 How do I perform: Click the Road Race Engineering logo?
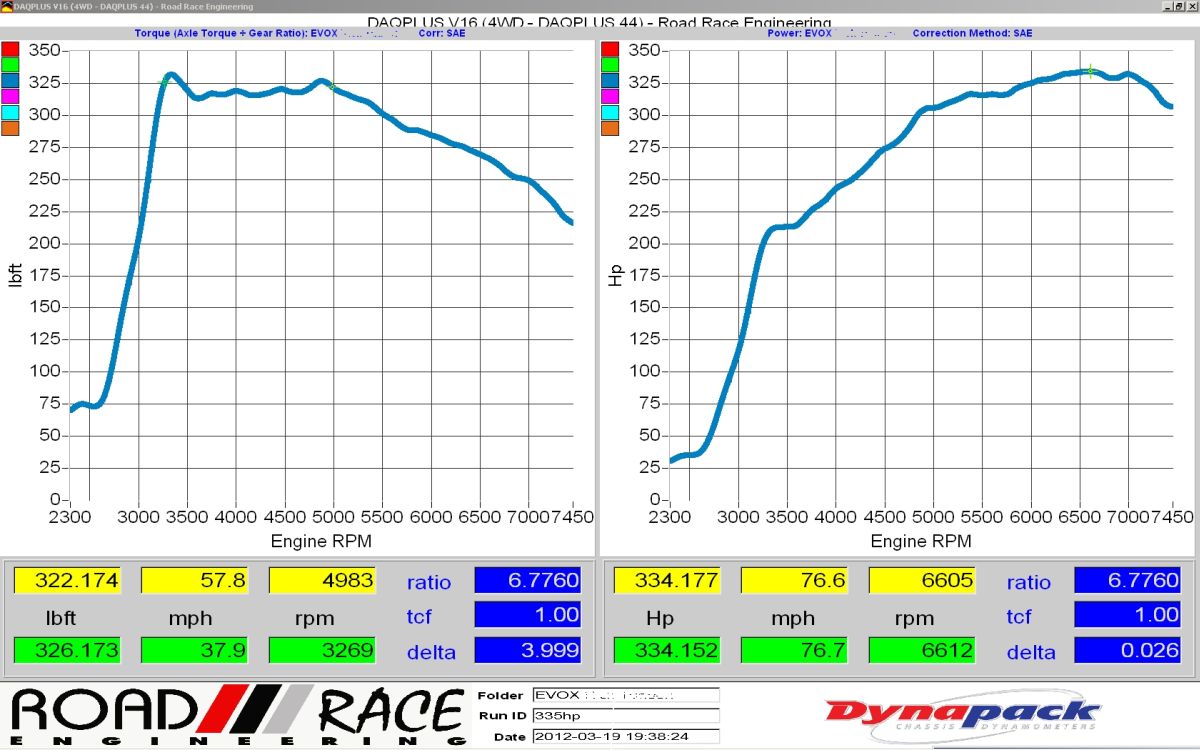tap(238, 716)
